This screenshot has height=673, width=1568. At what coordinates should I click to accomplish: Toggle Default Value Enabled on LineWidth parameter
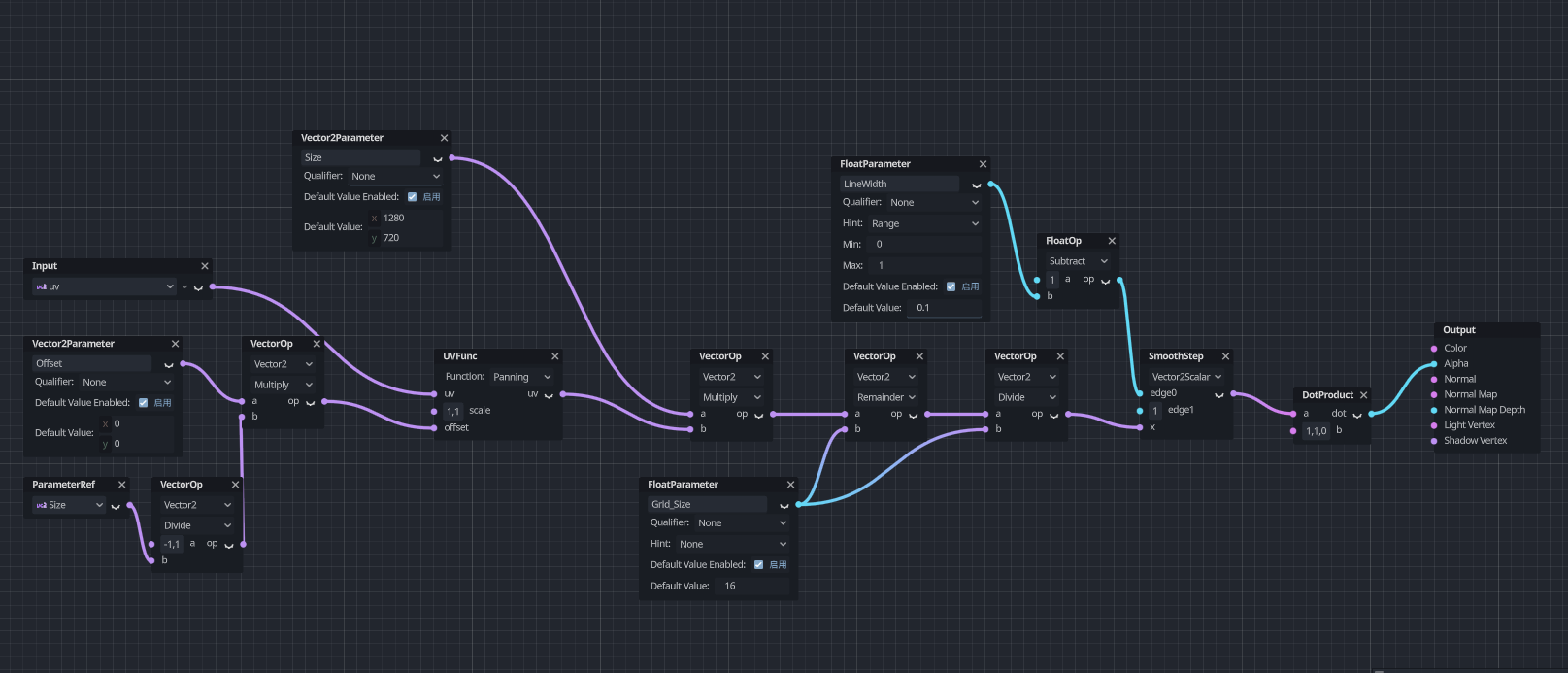click(x=951, y=286)
